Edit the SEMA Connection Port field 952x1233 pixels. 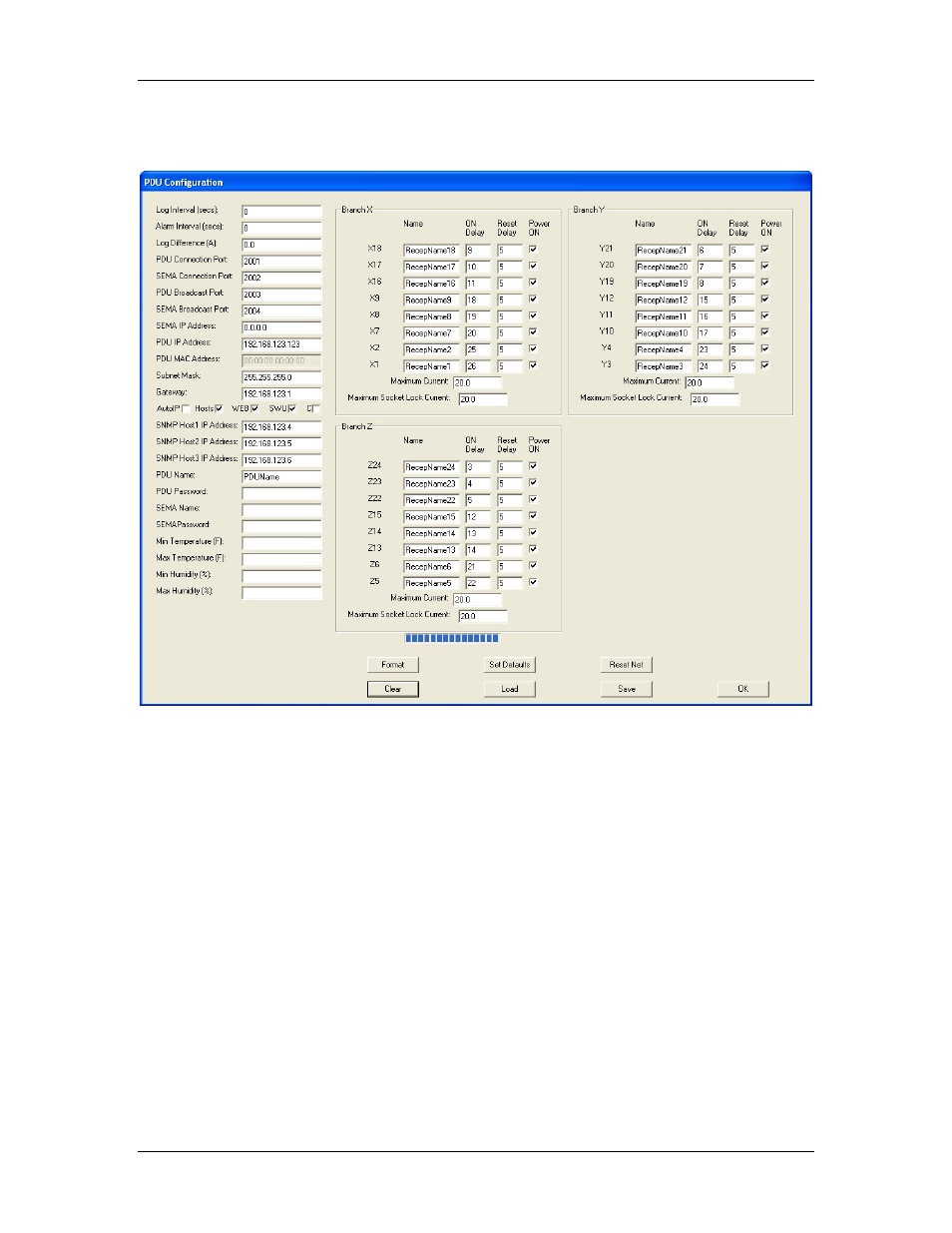(x=281, y=278)
